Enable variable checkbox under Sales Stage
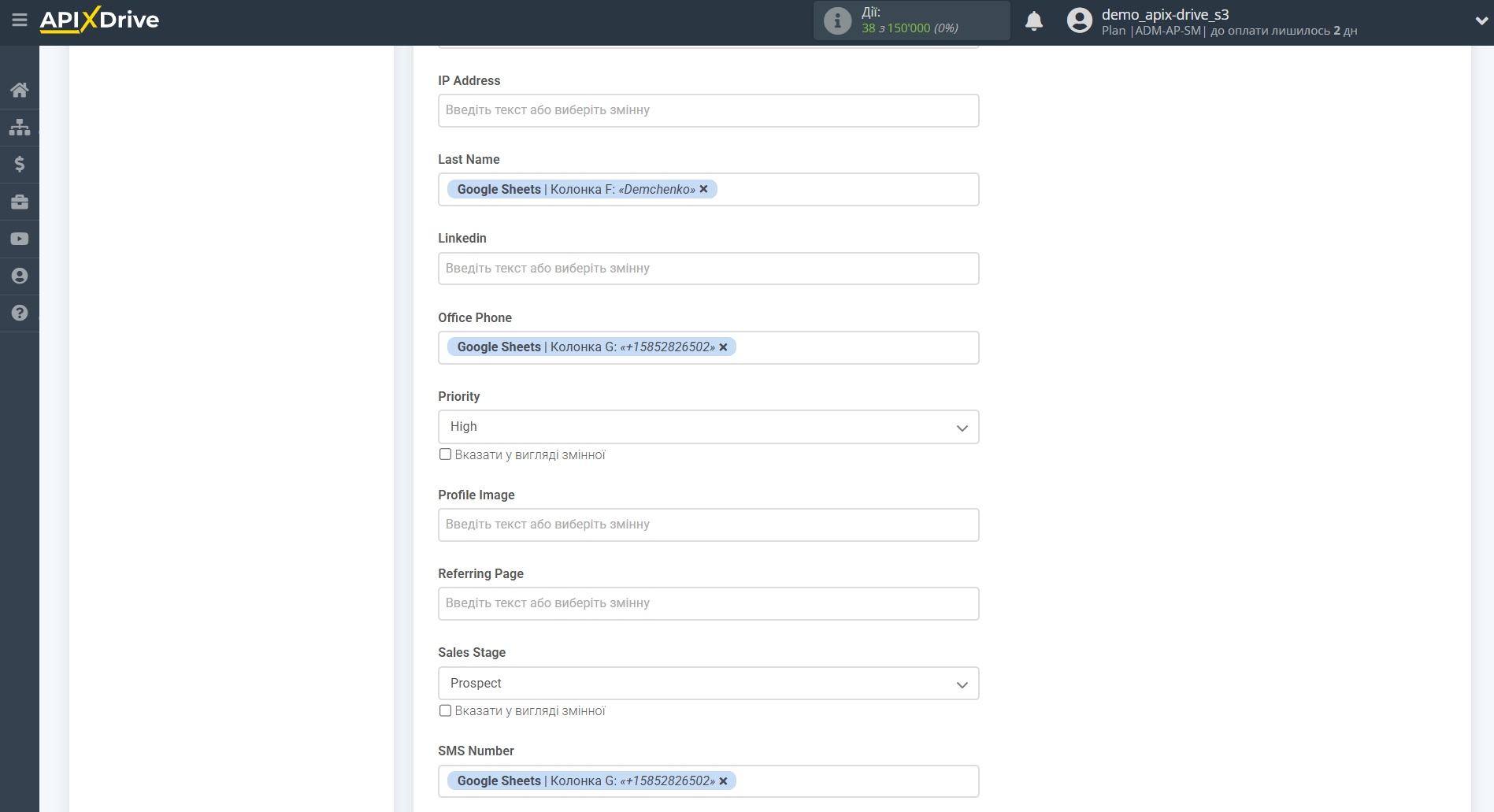Image resolution: width=1494 pixels, height=812 pixels. 446,710
